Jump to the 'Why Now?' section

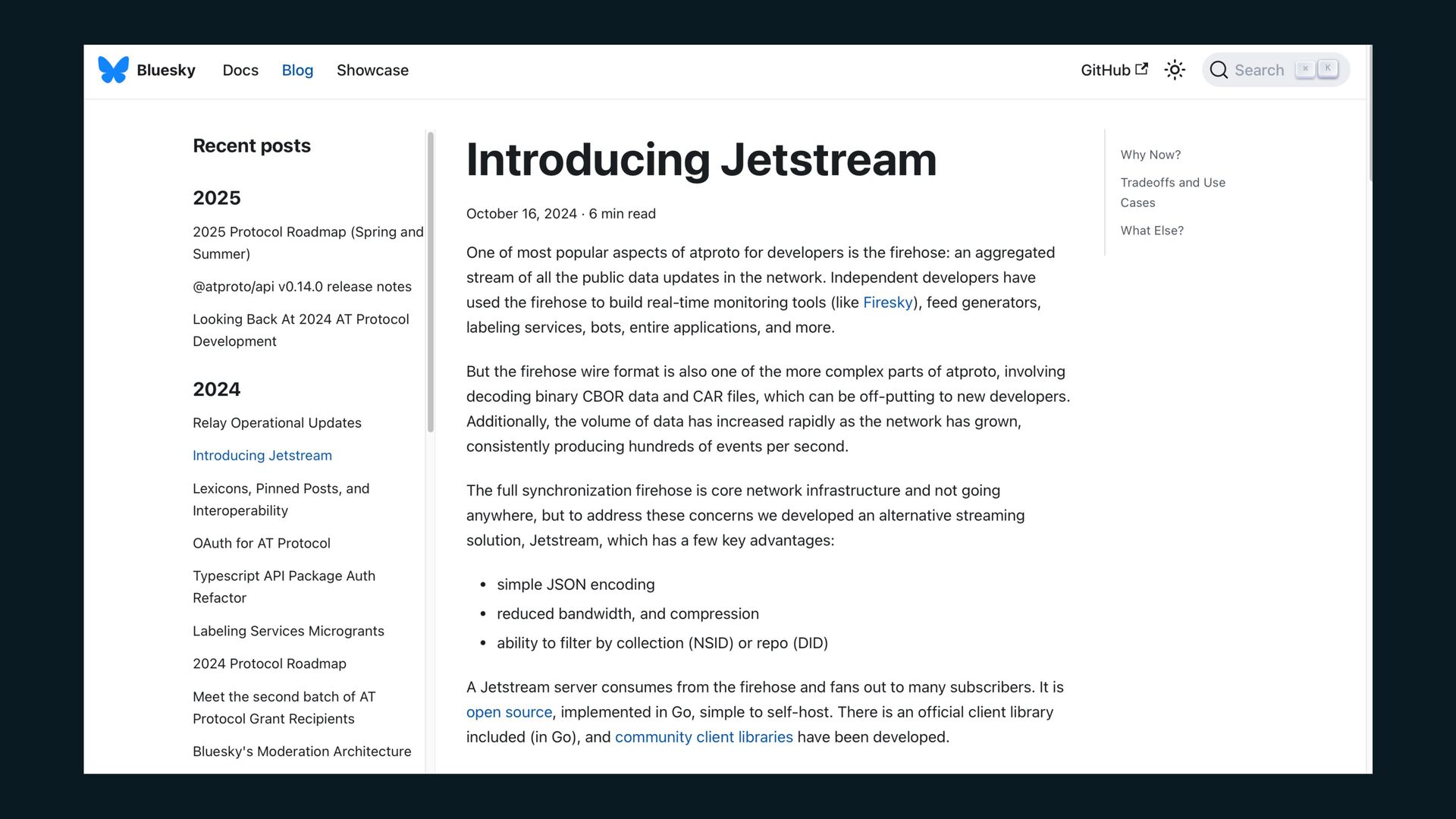pos(1150,155)
